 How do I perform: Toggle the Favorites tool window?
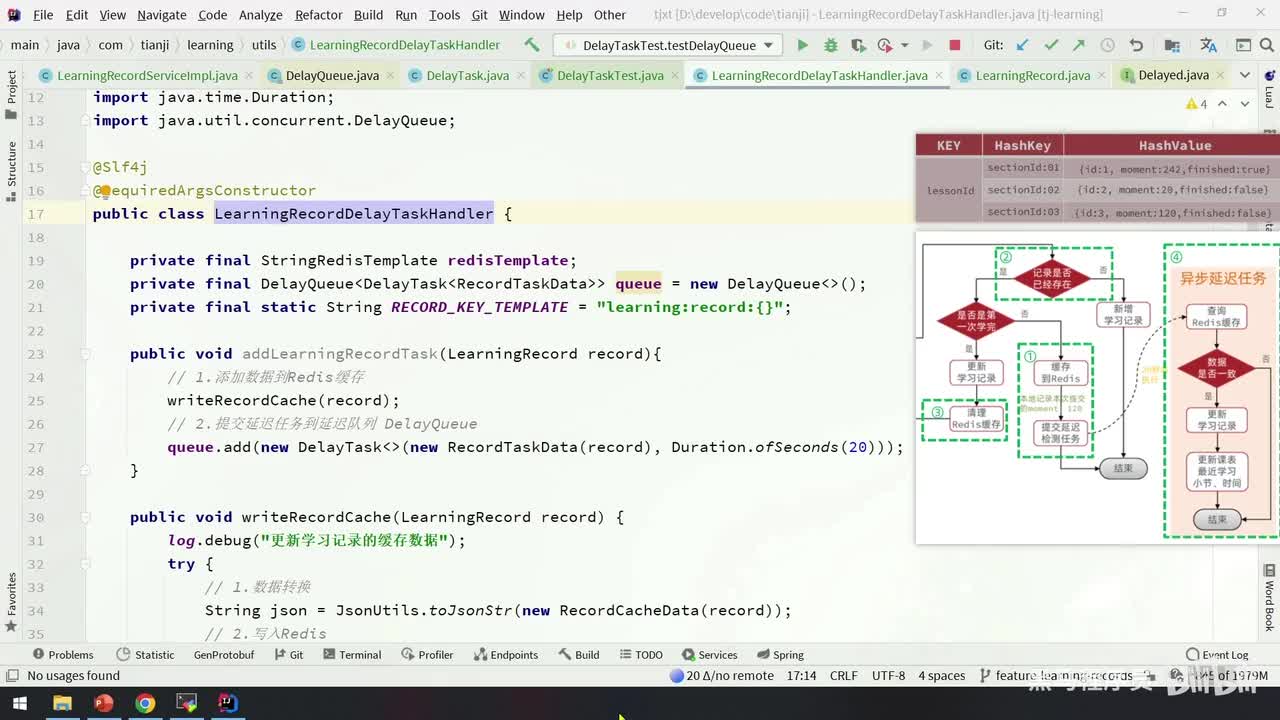click(x=12, y=601)
